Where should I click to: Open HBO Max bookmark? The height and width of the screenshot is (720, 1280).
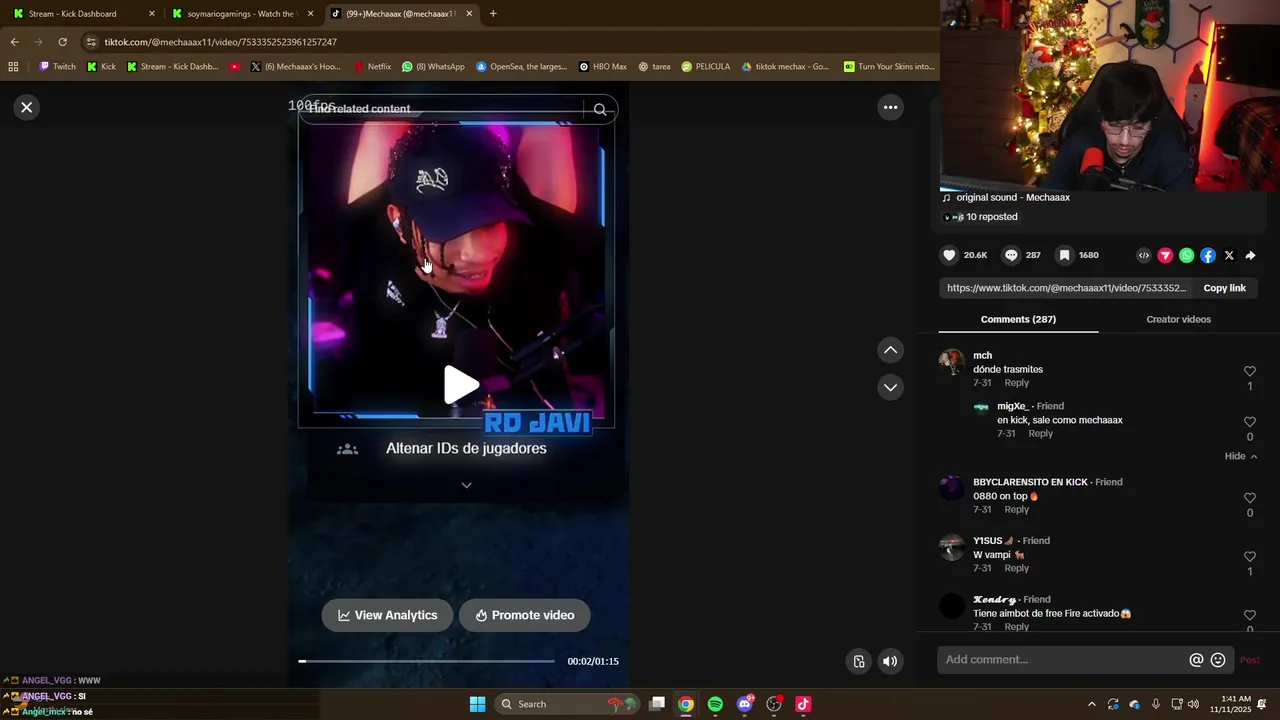603,67
